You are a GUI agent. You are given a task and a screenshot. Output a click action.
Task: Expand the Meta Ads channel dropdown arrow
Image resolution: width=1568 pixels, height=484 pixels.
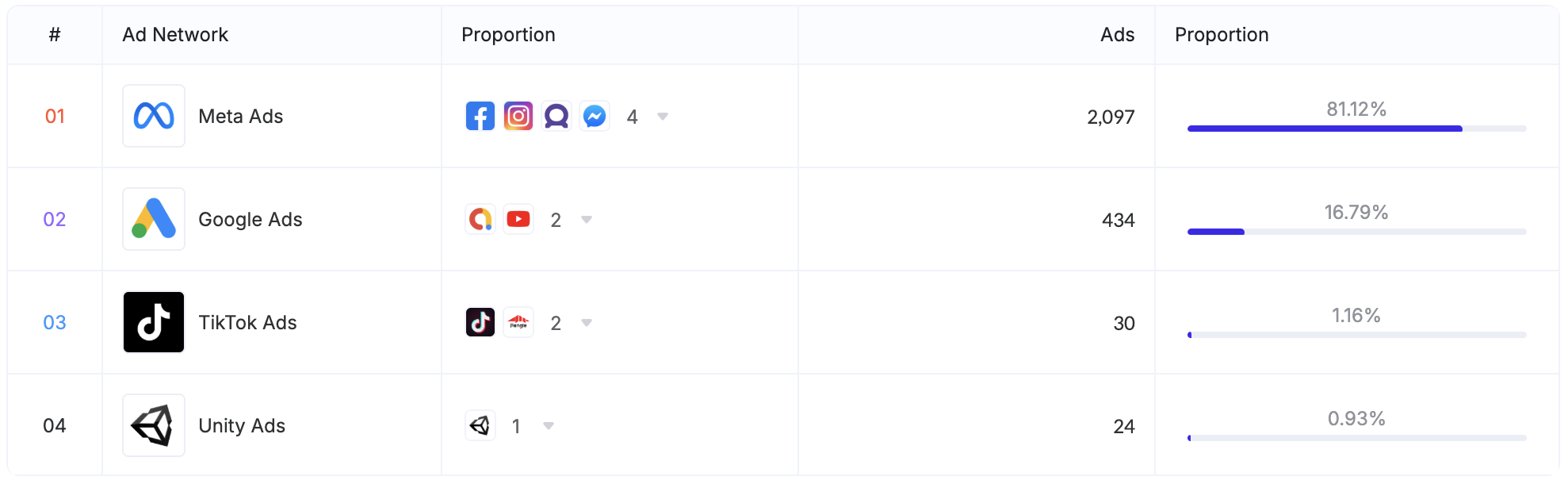(x=663, y=117)
